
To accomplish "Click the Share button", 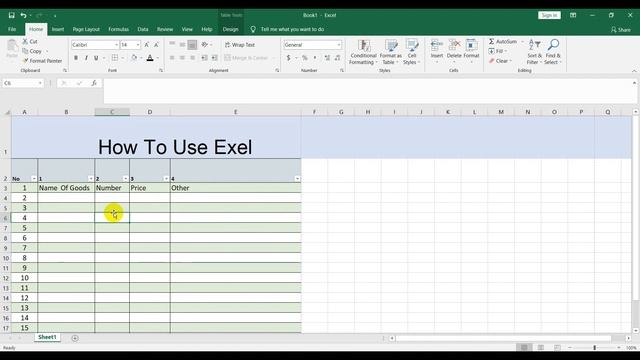I will (620, 30).
